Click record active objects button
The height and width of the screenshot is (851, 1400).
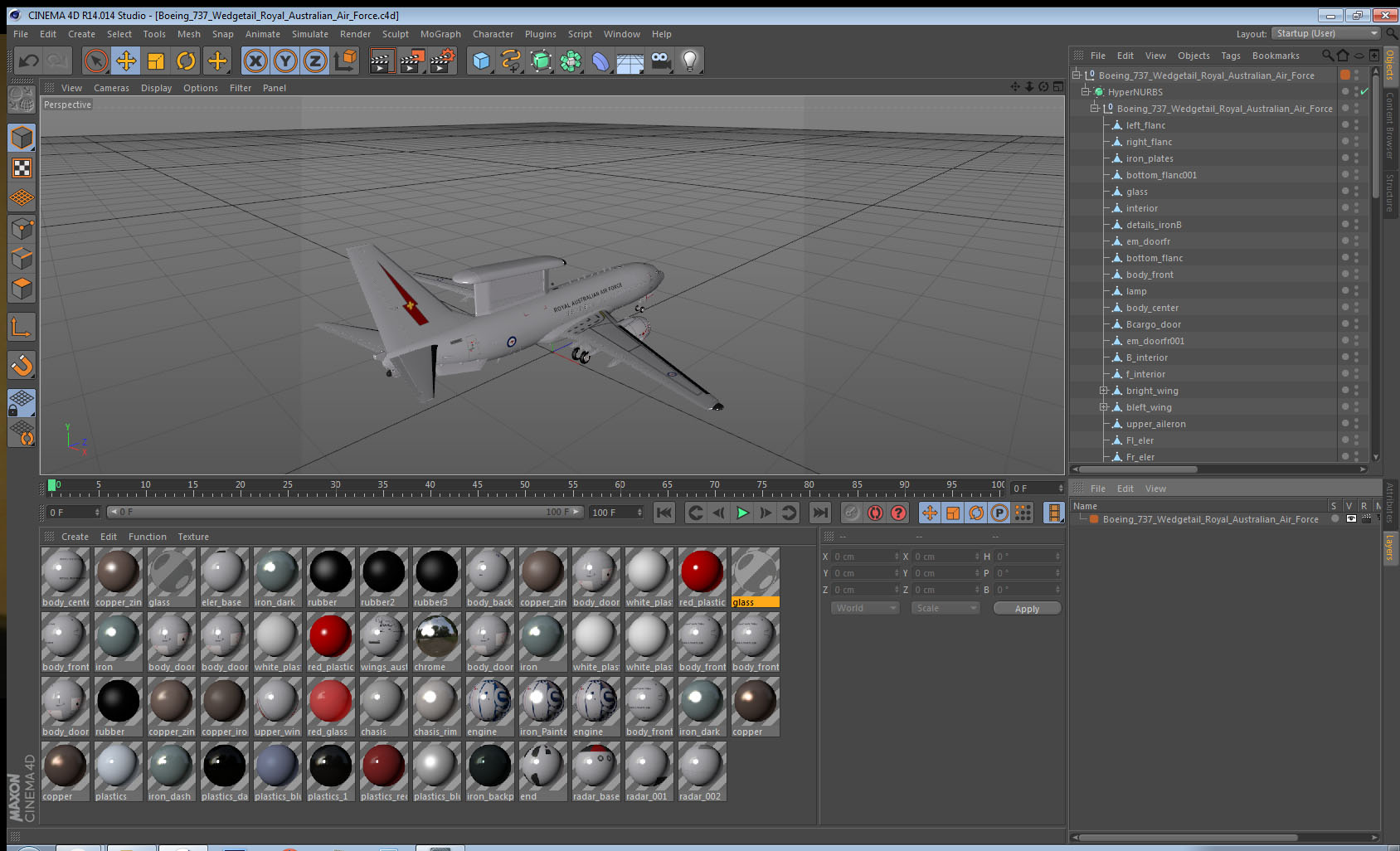[x=852, y=513]
